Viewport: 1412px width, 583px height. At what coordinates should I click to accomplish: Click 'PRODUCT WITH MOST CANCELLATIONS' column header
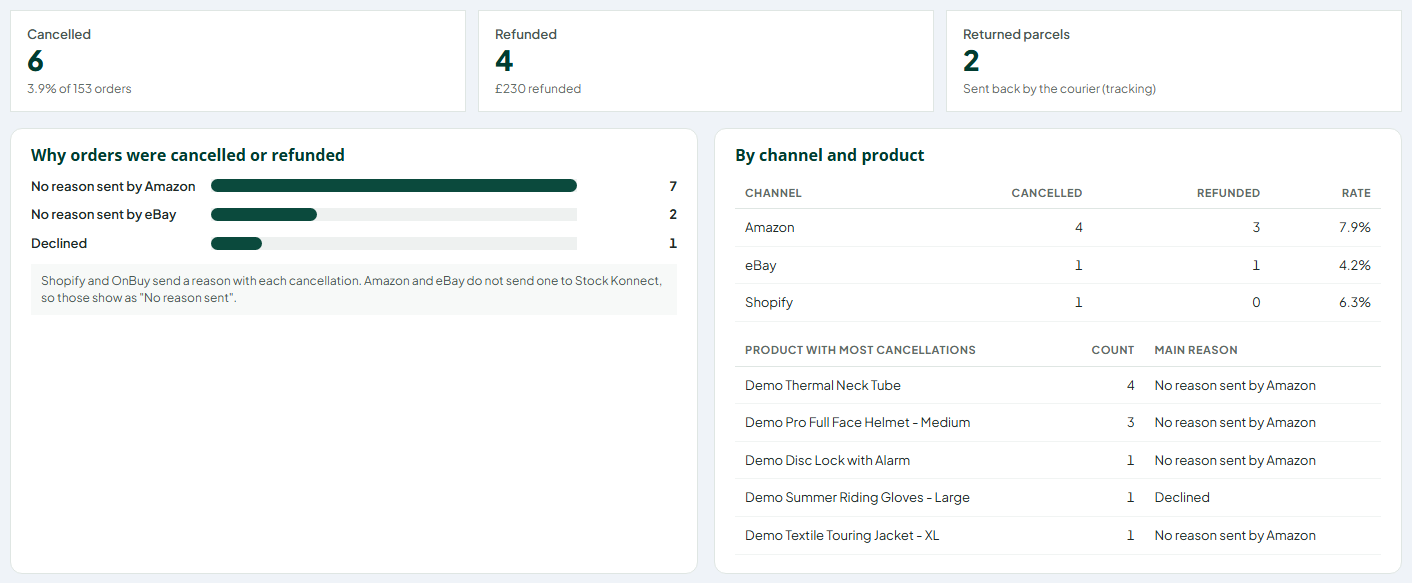click(860, 350)
